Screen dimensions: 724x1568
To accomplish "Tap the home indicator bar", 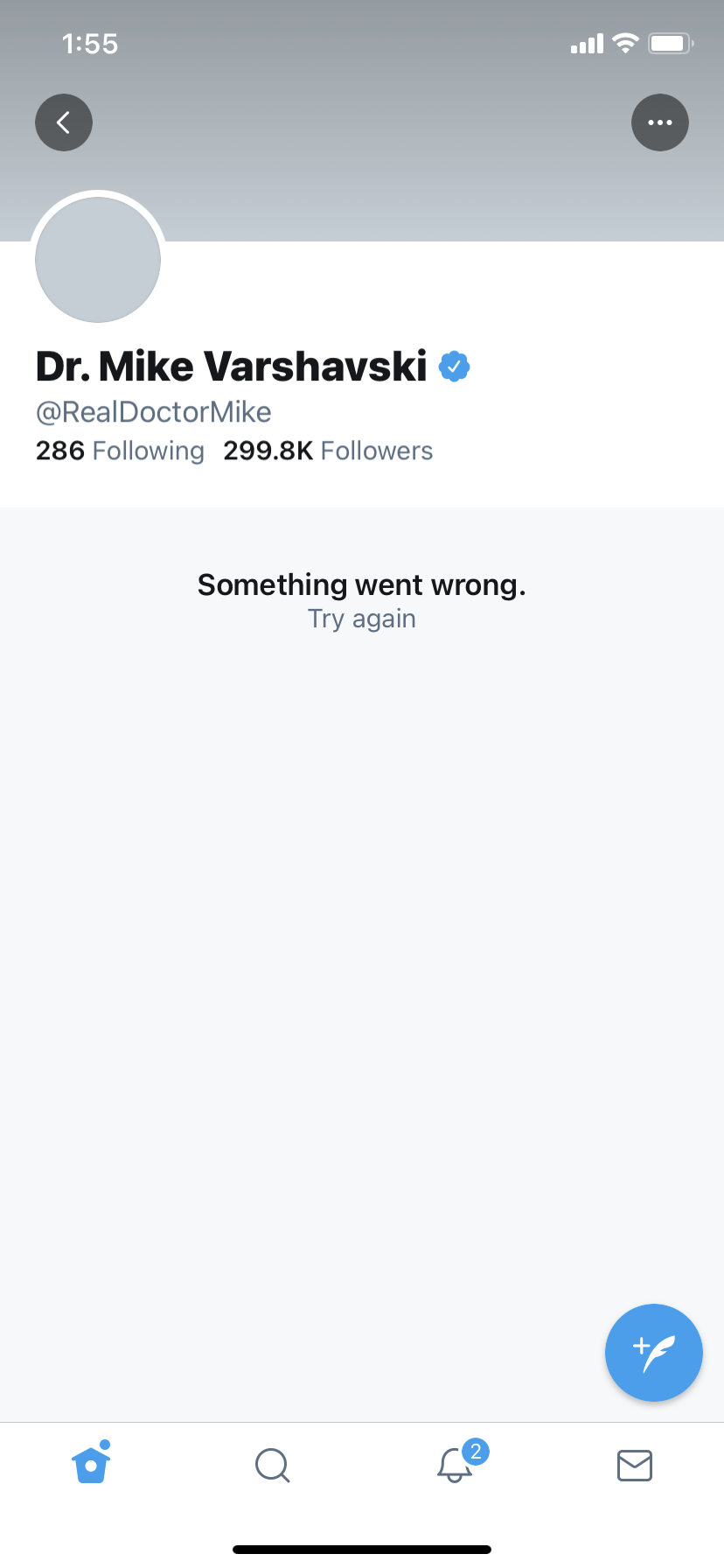I will (x=362, y=1550).
